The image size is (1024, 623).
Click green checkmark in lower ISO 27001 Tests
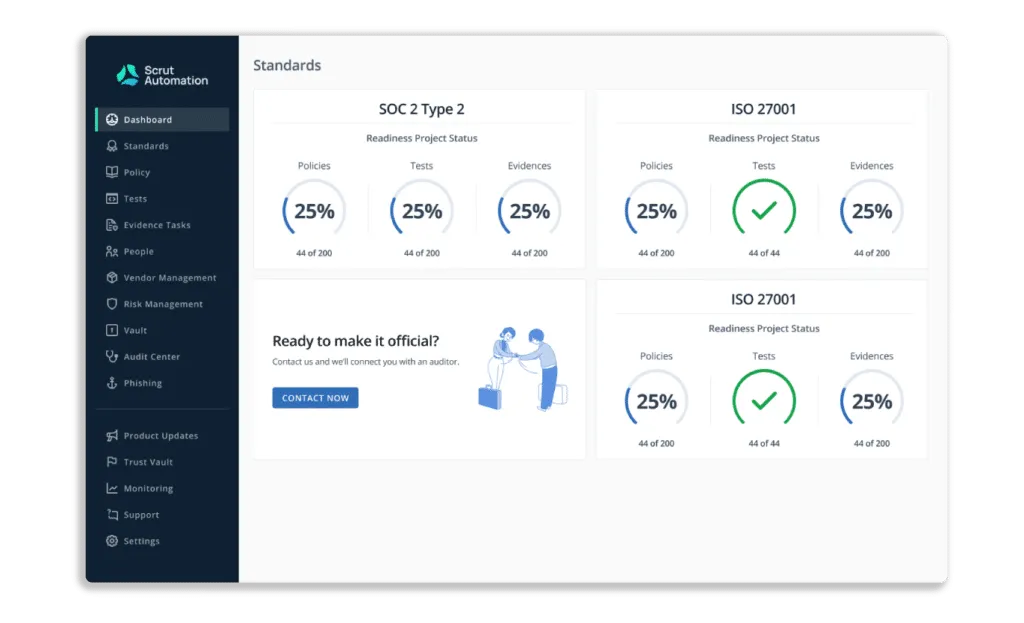point(763,400)
